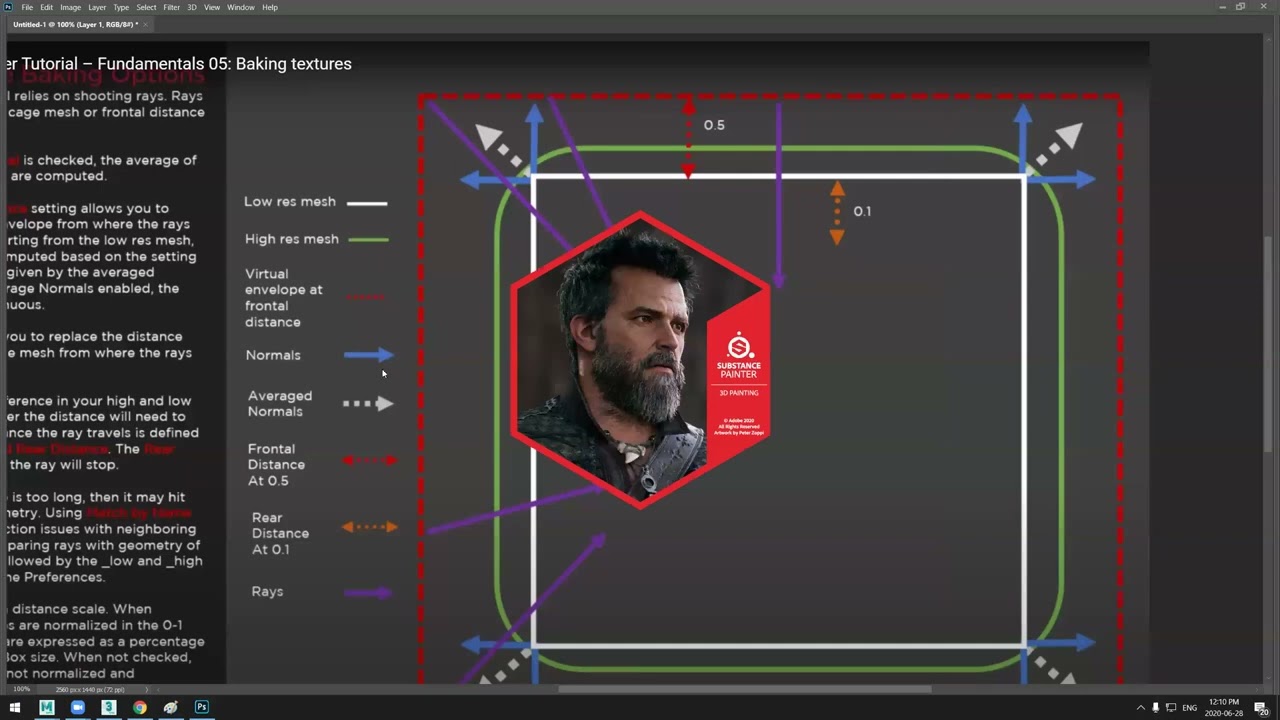Click the zoom percentage field in status bar

point(20,689)
